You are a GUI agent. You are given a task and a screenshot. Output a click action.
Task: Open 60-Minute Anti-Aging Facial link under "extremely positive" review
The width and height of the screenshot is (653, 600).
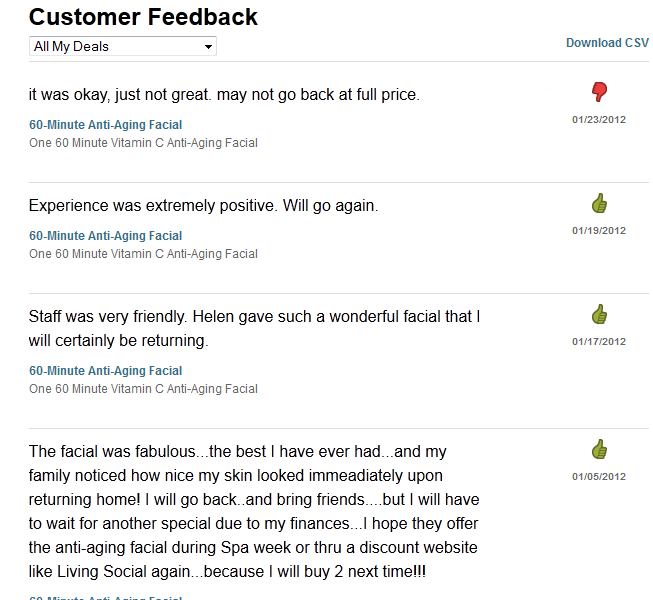(105, 236)
